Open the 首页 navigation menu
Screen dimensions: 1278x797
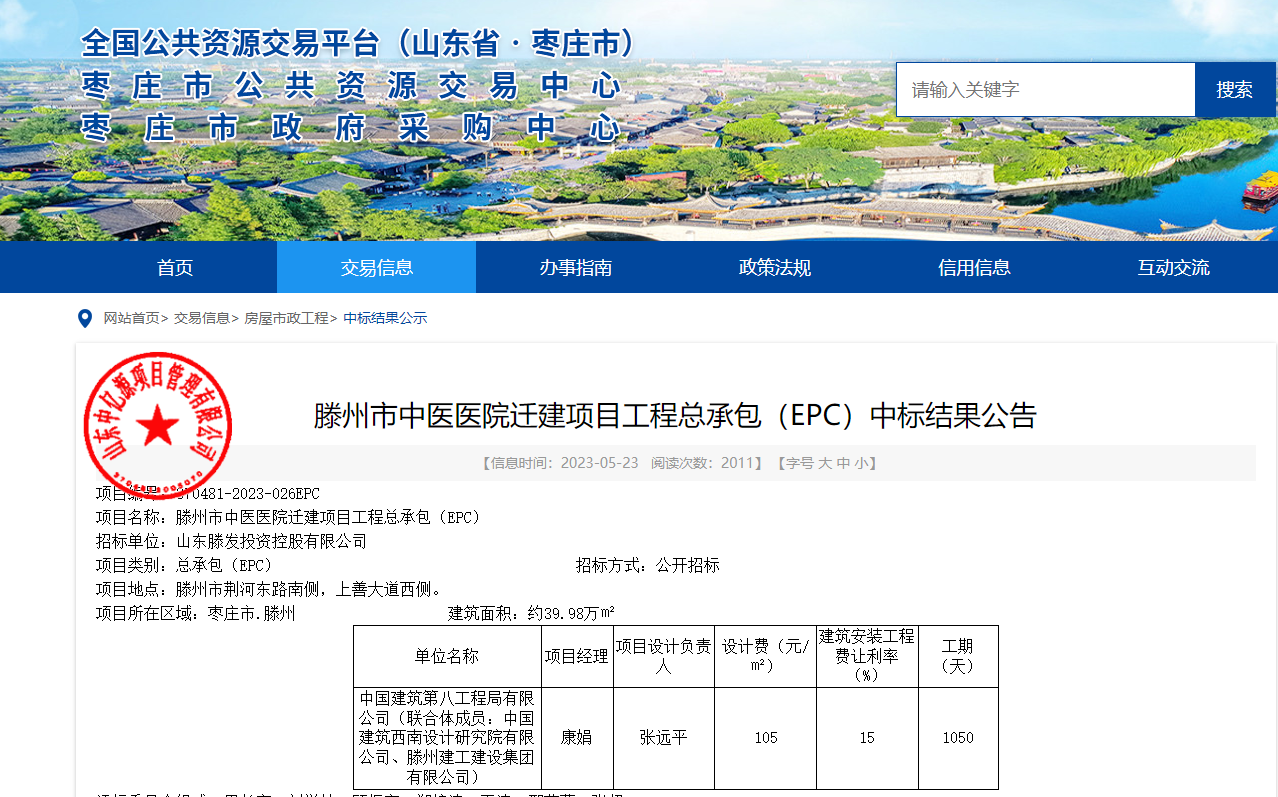click(x=175, y=267)
